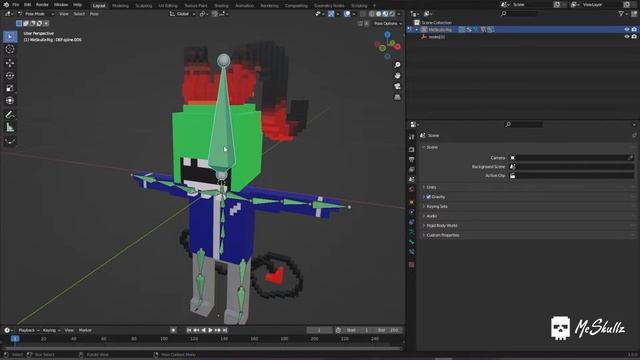Select the Annotate tool

pos(10,115)
